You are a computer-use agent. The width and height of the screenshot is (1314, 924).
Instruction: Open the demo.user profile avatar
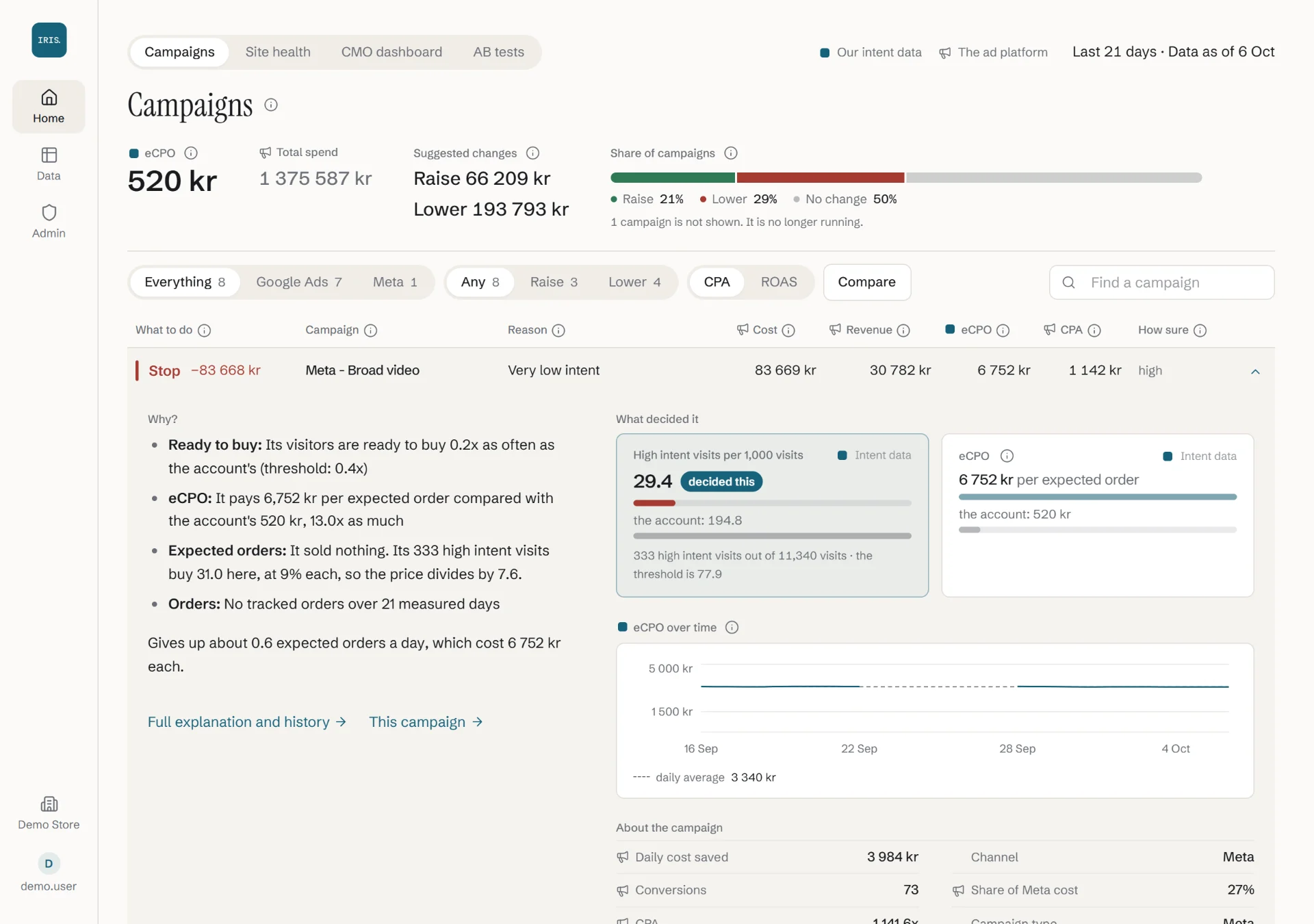pyautogui.click(x=49, y=864)
